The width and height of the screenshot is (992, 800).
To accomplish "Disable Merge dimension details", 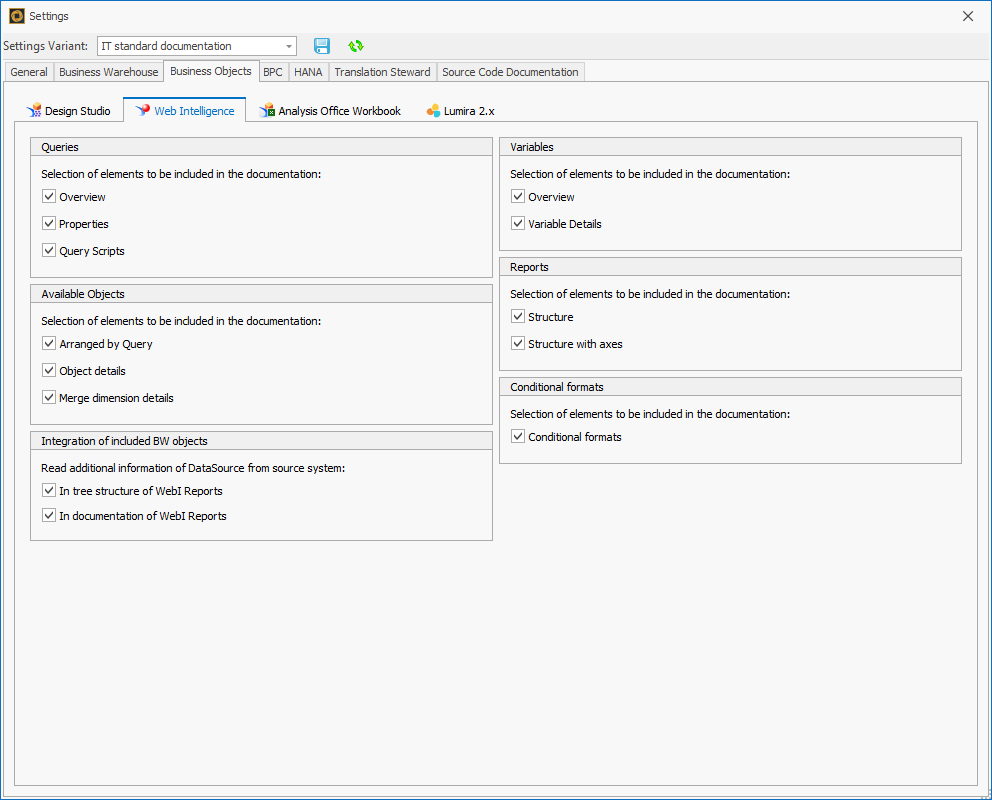I will [x=48, y=396].
